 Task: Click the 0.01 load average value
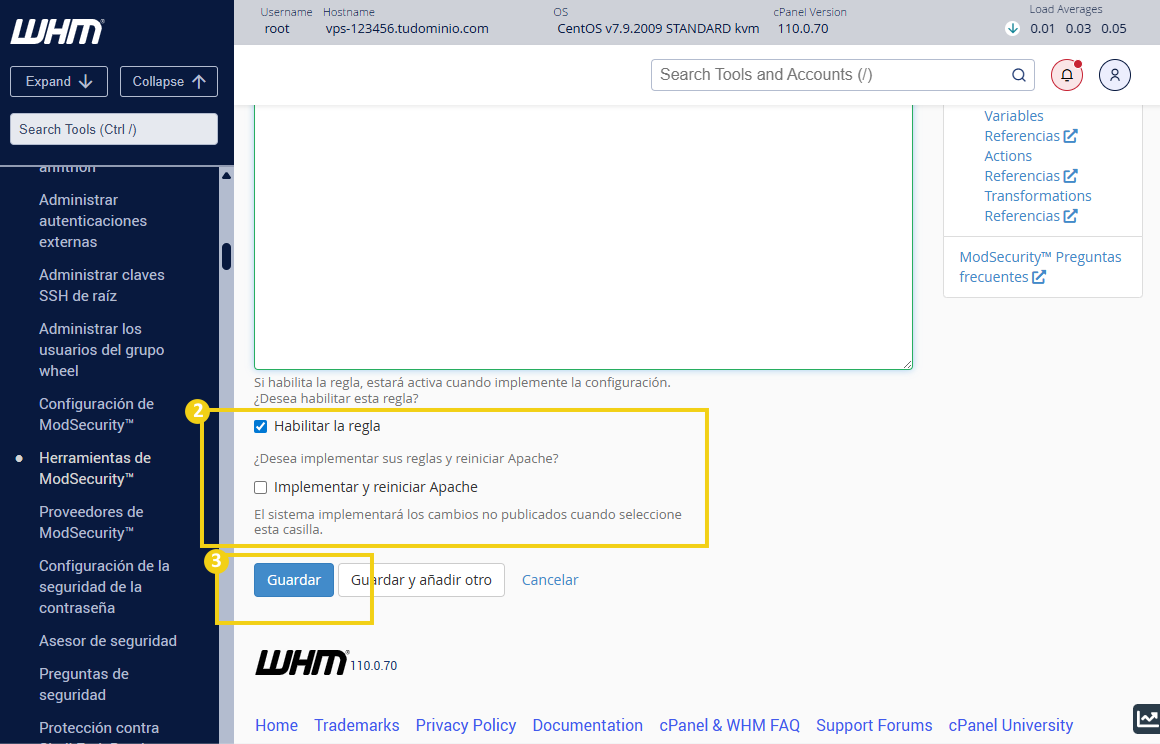click(x=1042, y=29)
